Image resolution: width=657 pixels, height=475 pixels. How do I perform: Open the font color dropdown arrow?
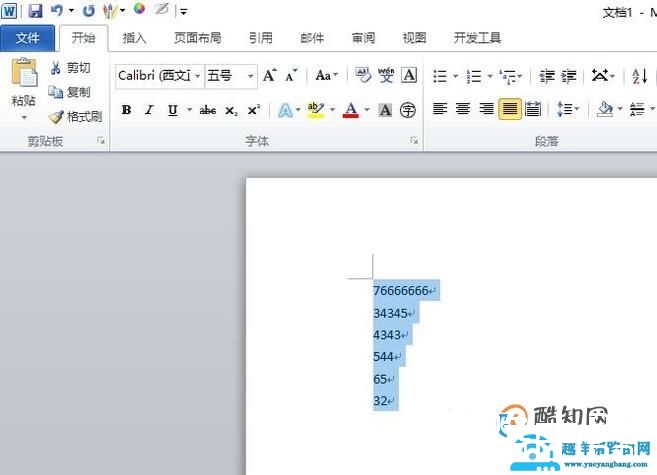(x=367, y=110)
